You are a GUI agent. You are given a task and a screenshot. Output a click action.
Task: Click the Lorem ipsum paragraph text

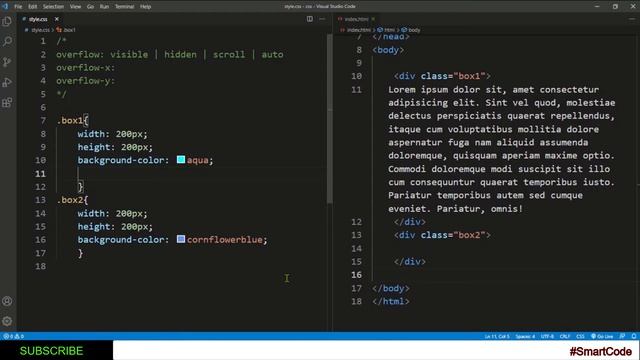point(502,149)
